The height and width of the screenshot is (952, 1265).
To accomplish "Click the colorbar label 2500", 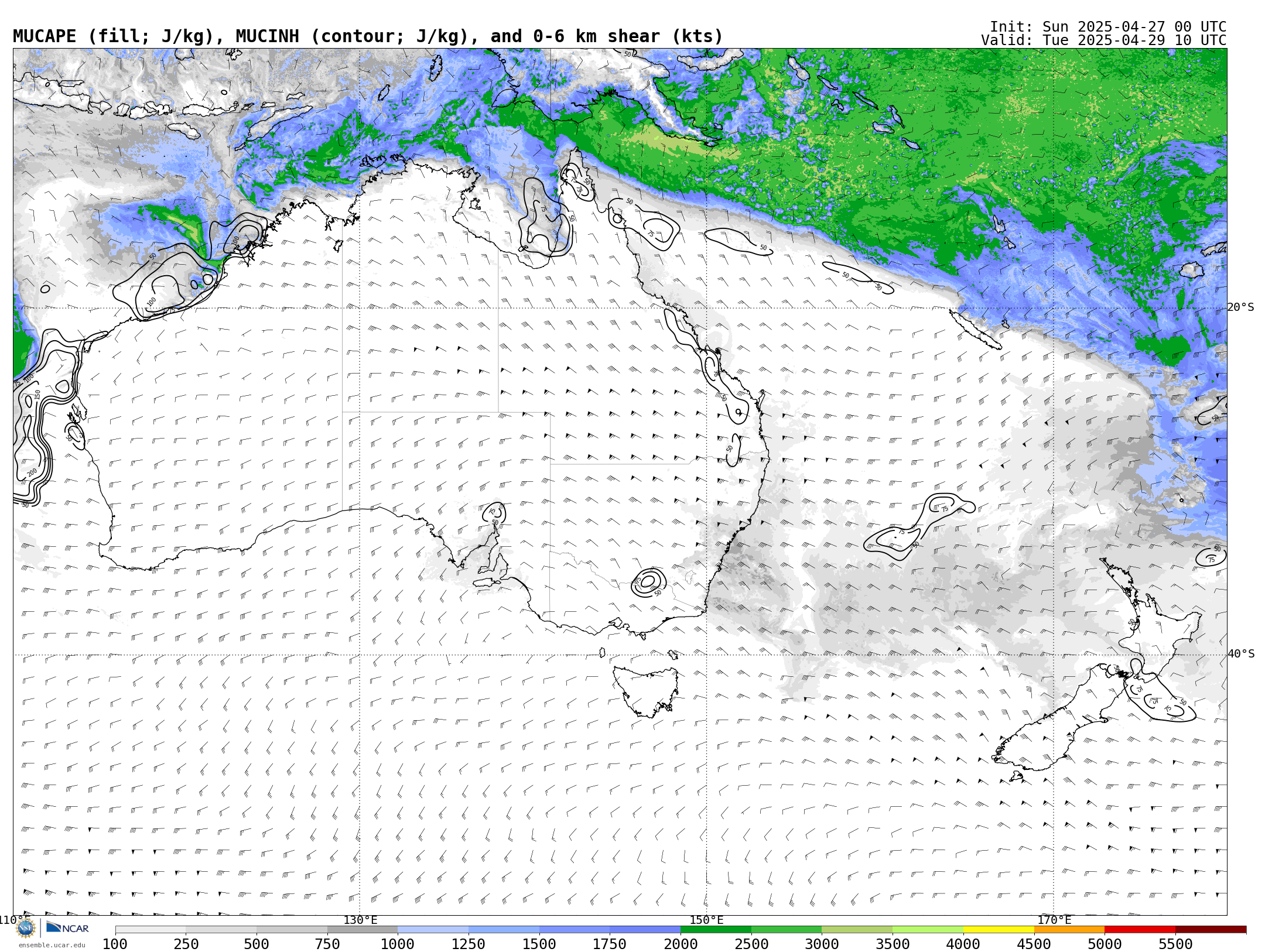I will coord(751,944).
